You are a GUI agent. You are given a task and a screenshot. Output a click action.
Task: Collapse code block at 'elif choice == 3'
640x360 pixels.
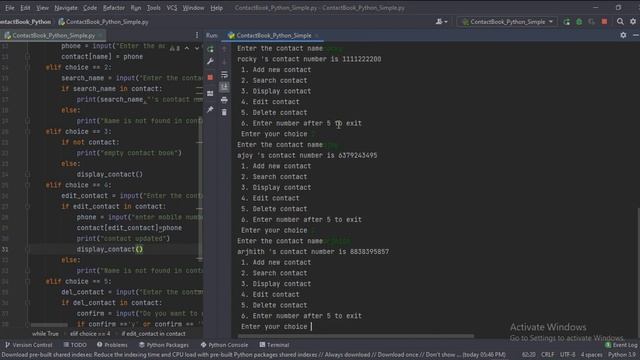tap(27, 131)
